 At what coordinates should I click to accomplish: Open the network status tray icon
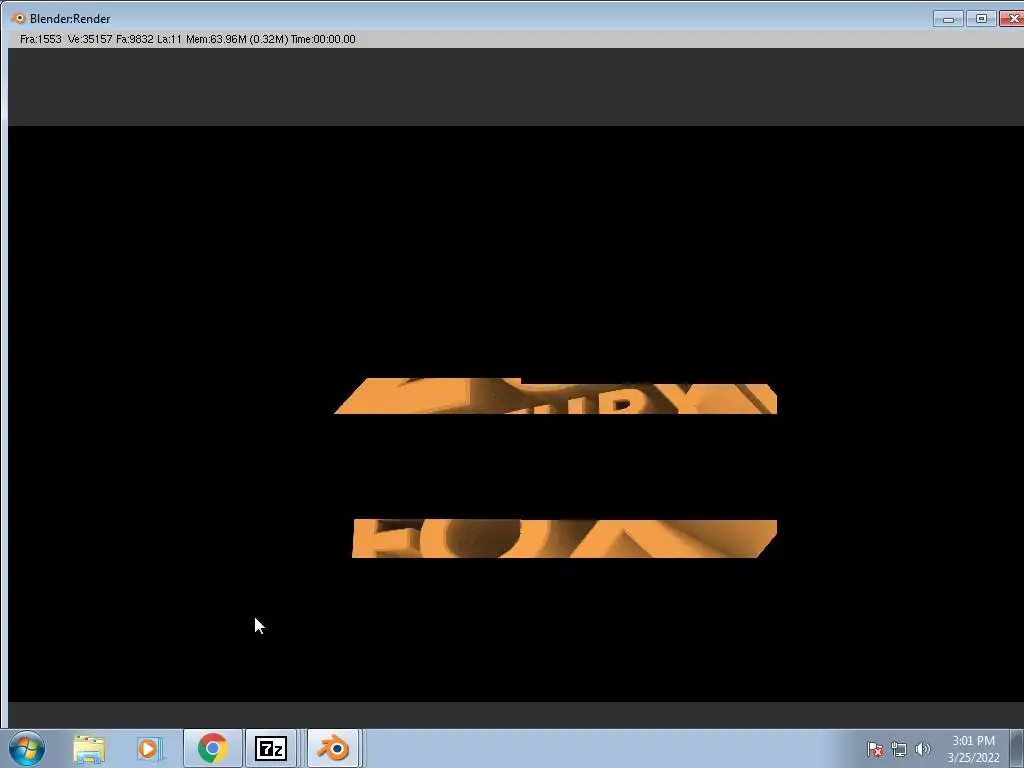[899, 749]
